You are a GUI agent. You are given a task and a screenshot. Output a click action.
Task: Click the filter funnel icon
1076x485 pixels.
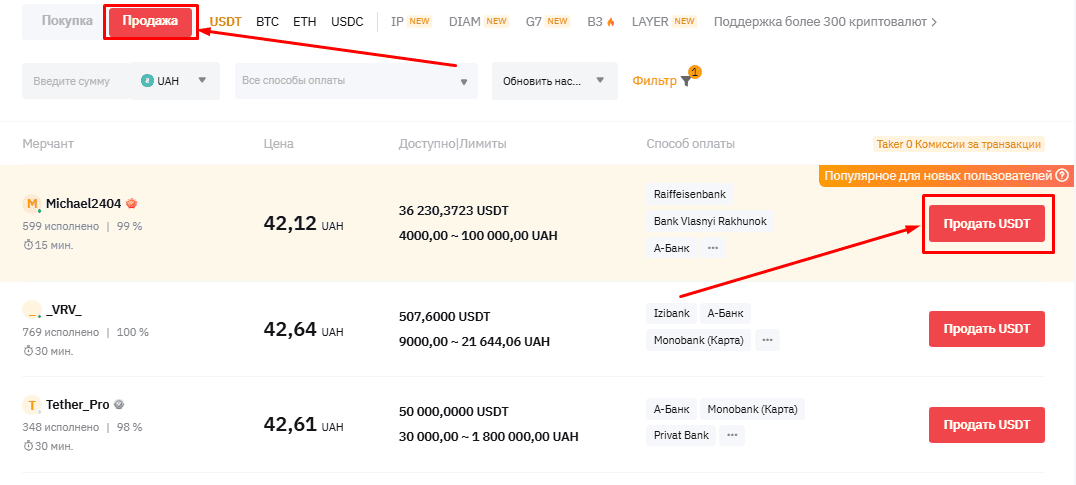point(686,81)
